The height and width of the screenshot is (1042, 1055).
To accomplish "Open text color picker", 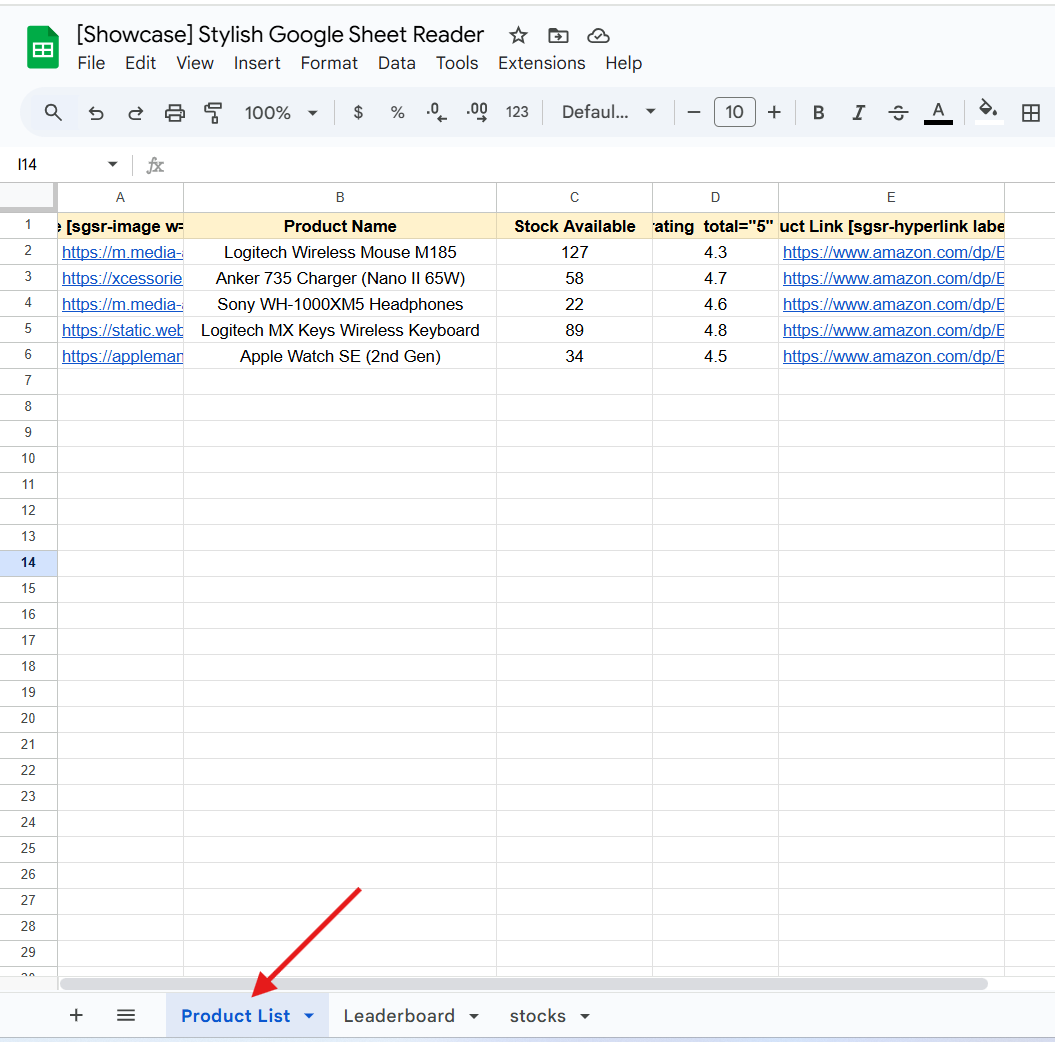I will (x=938, y=112).
